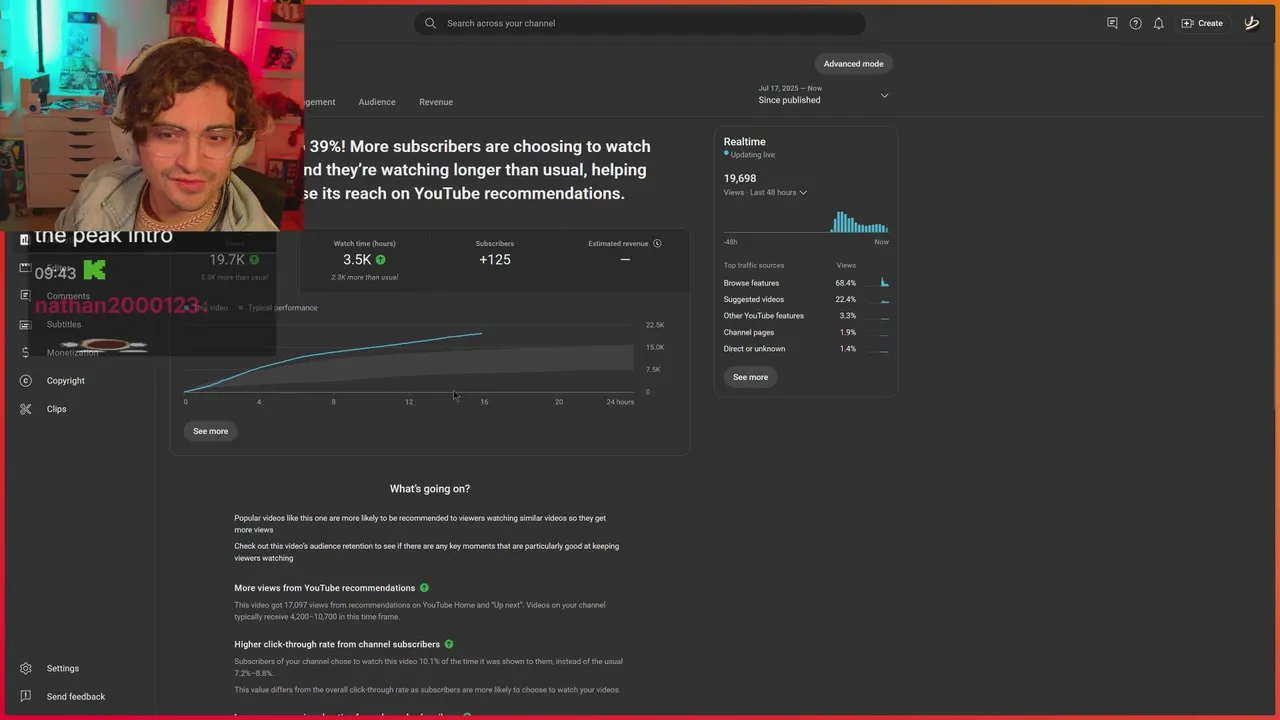Click the Copyright icon in sidebar
The image size is (1280, 720).
[x=26, y=381]
